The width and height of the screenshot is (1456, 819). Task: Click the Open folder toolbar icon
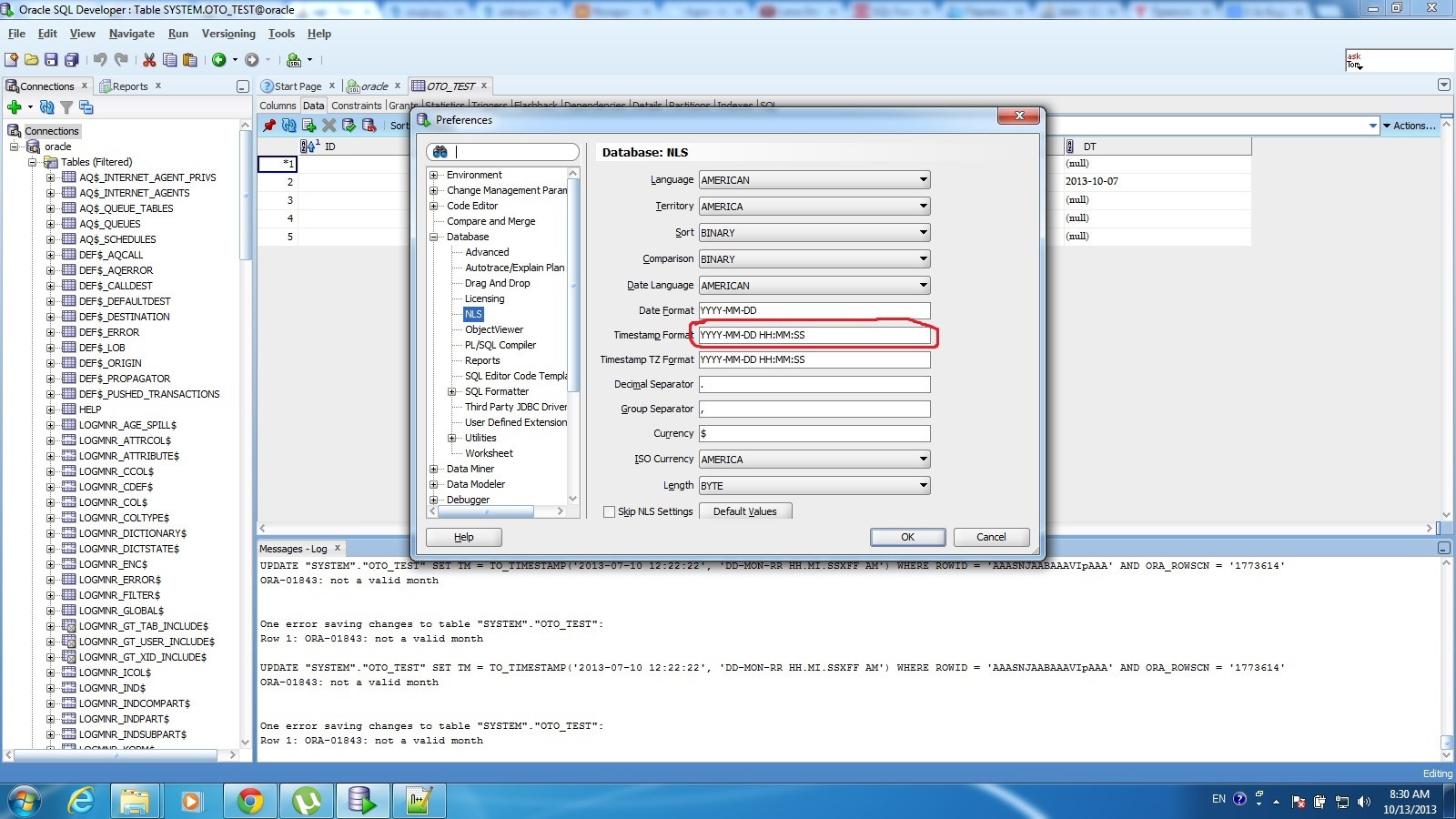tap(31, 60)
